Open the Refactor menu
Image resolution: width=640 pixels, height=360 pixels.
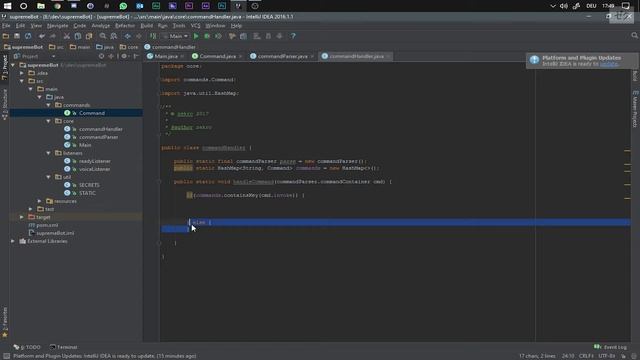click(x=125, y=26)
